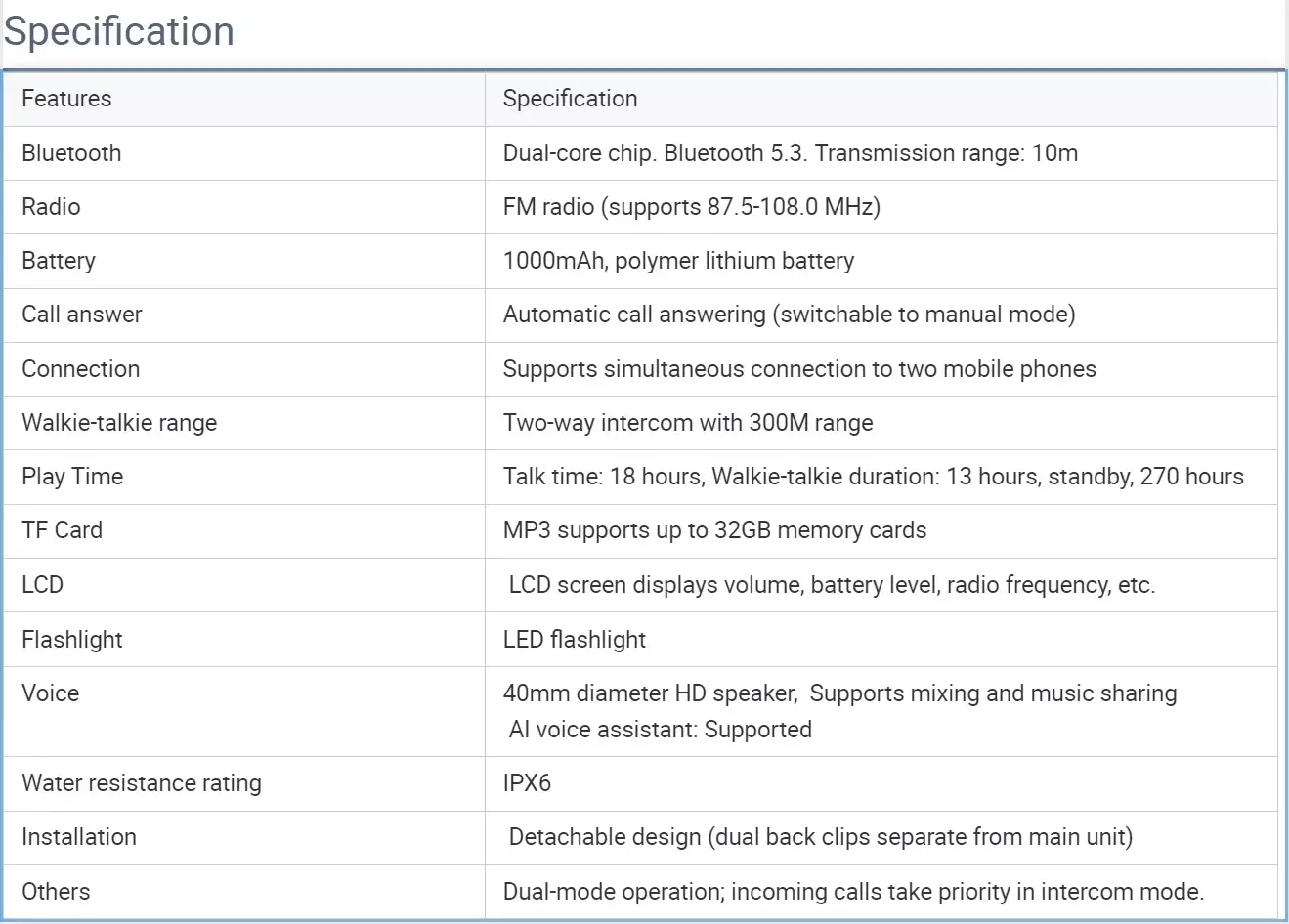The image size is (1289, 924).
Task: Click the detachable design installation text
Action: click(820, 837)
